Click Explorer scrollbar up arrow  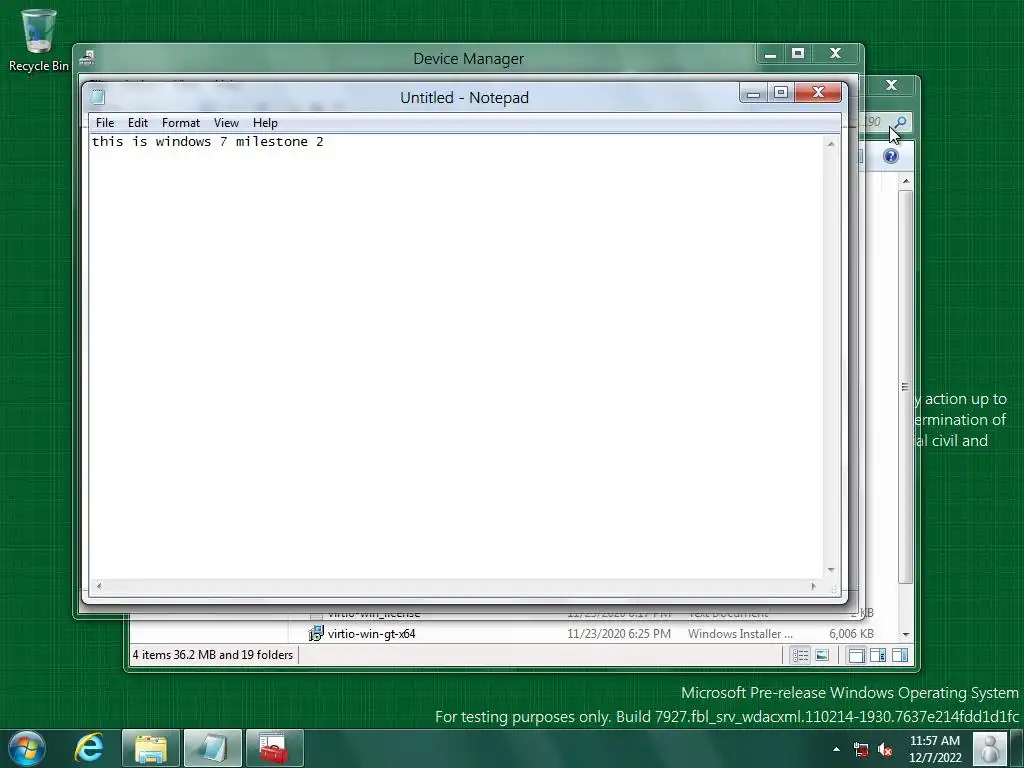tap(906, 180)
